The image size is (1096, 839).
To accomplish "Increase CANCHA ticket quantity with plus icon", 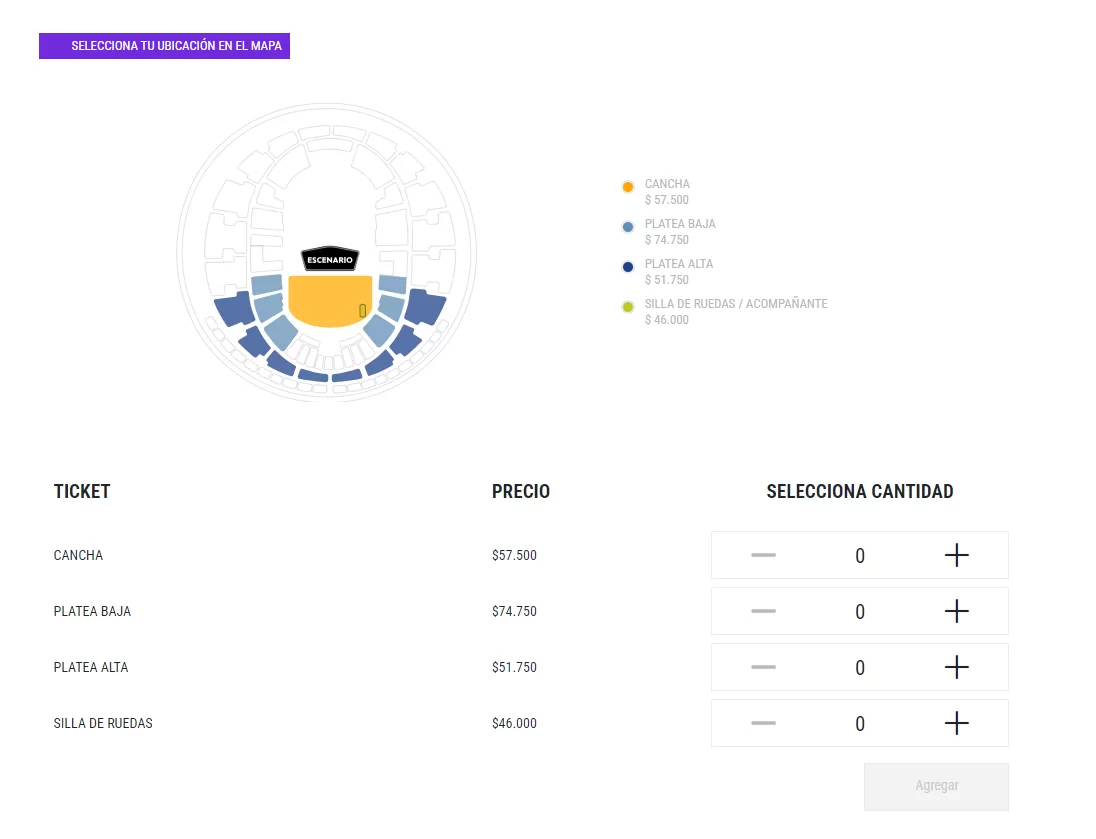I will [956, 555].
